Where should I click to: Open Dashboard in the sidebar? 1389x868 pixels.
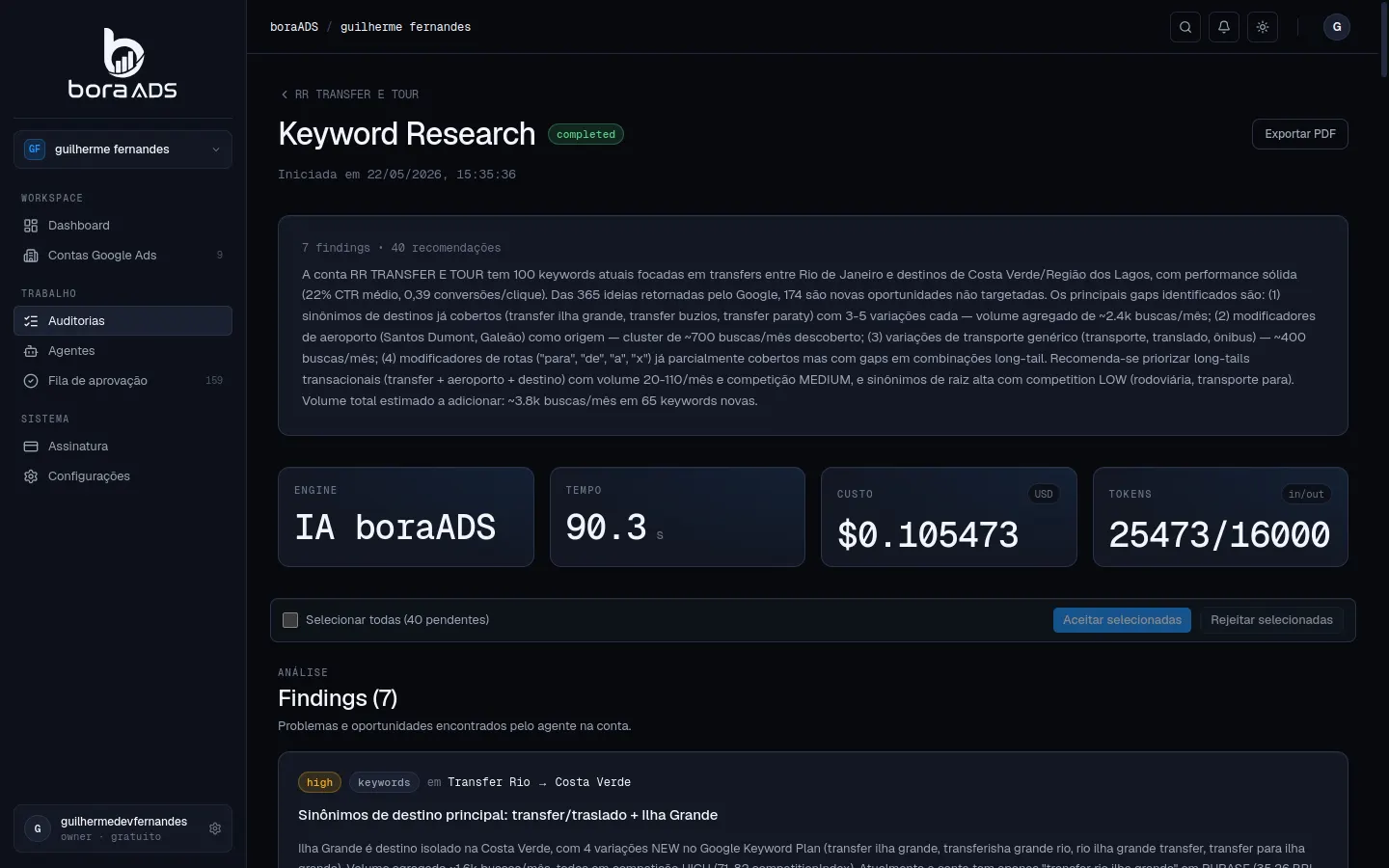(x=123, y=226)
